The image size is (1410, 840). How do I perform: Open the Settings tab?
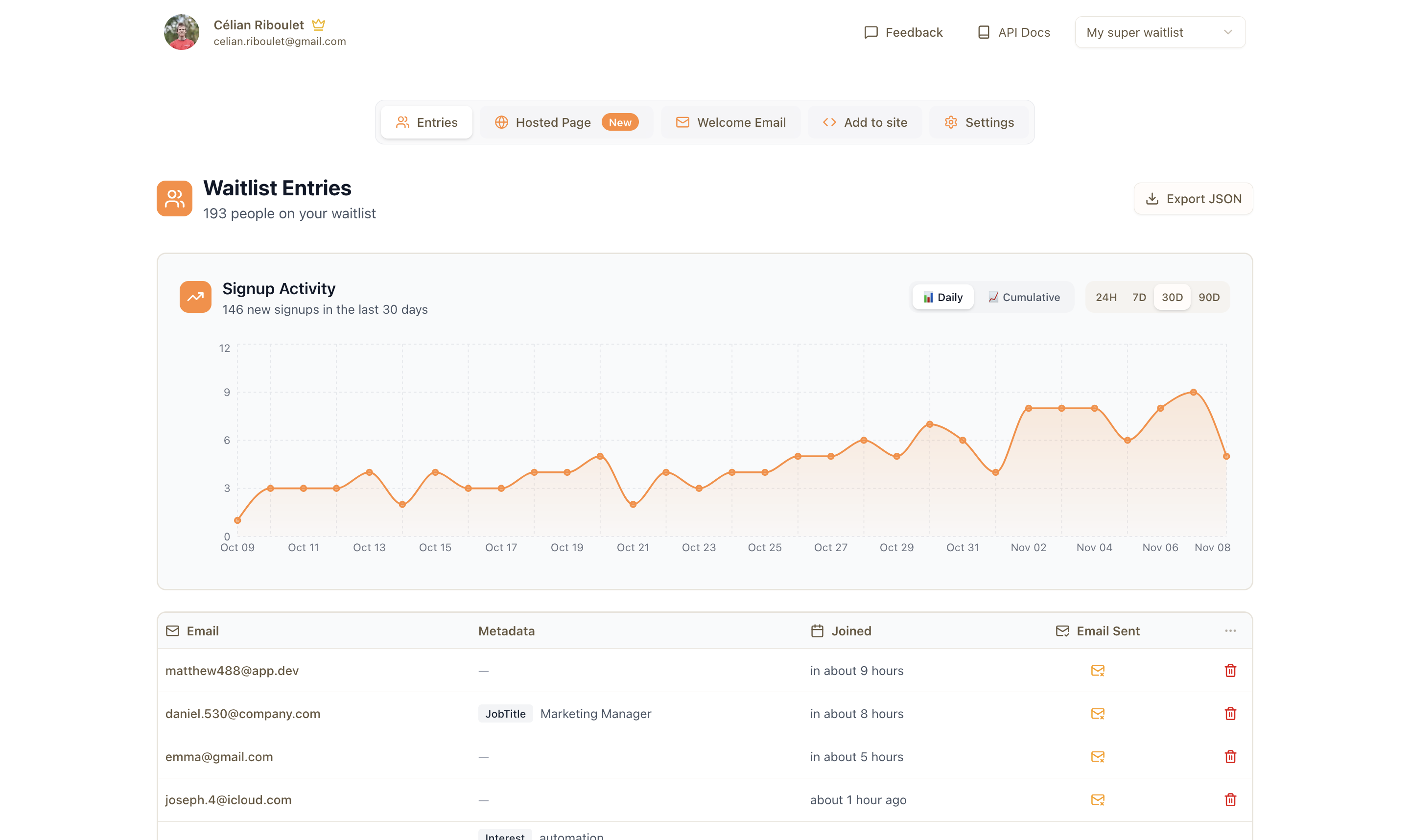pyautogui.click(x=979, y=122)
